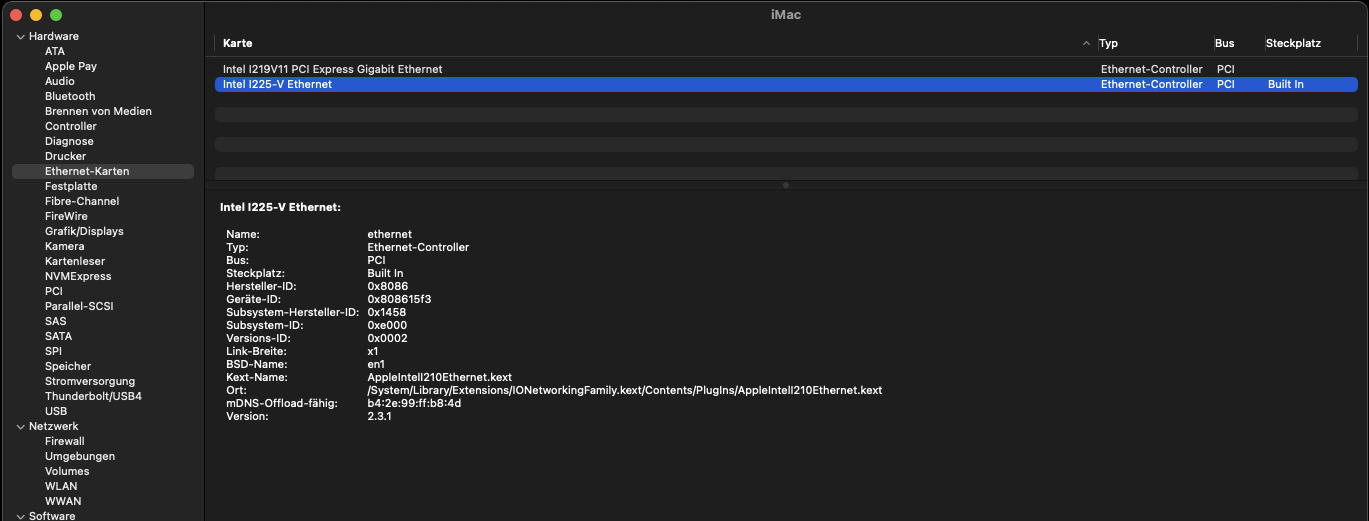Sort the list by Typ column
This screenshot has width=1369, height=521.
coord(1108,44)
